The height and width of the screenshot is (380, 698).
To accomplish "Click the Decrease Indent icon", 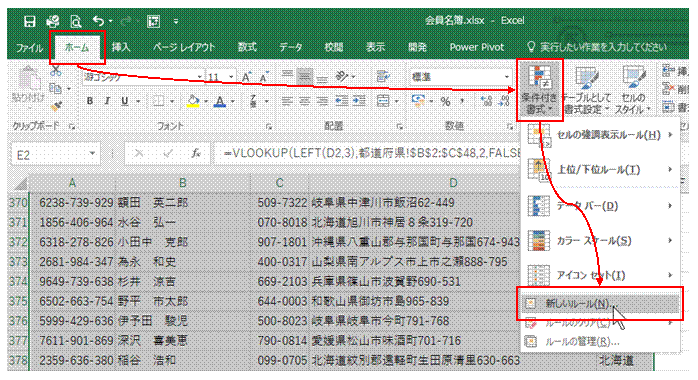I will click(x=342, y=102).
